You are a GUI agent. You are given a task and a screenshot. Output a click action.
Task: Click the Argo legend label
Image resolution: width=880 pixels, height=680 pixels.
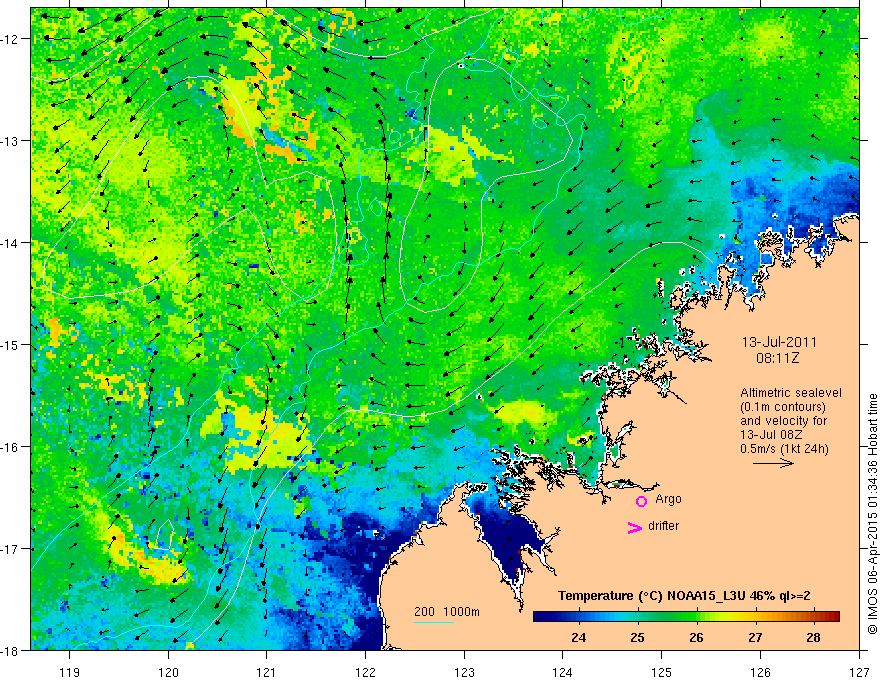pyautogui.click(x=668, y=499)
